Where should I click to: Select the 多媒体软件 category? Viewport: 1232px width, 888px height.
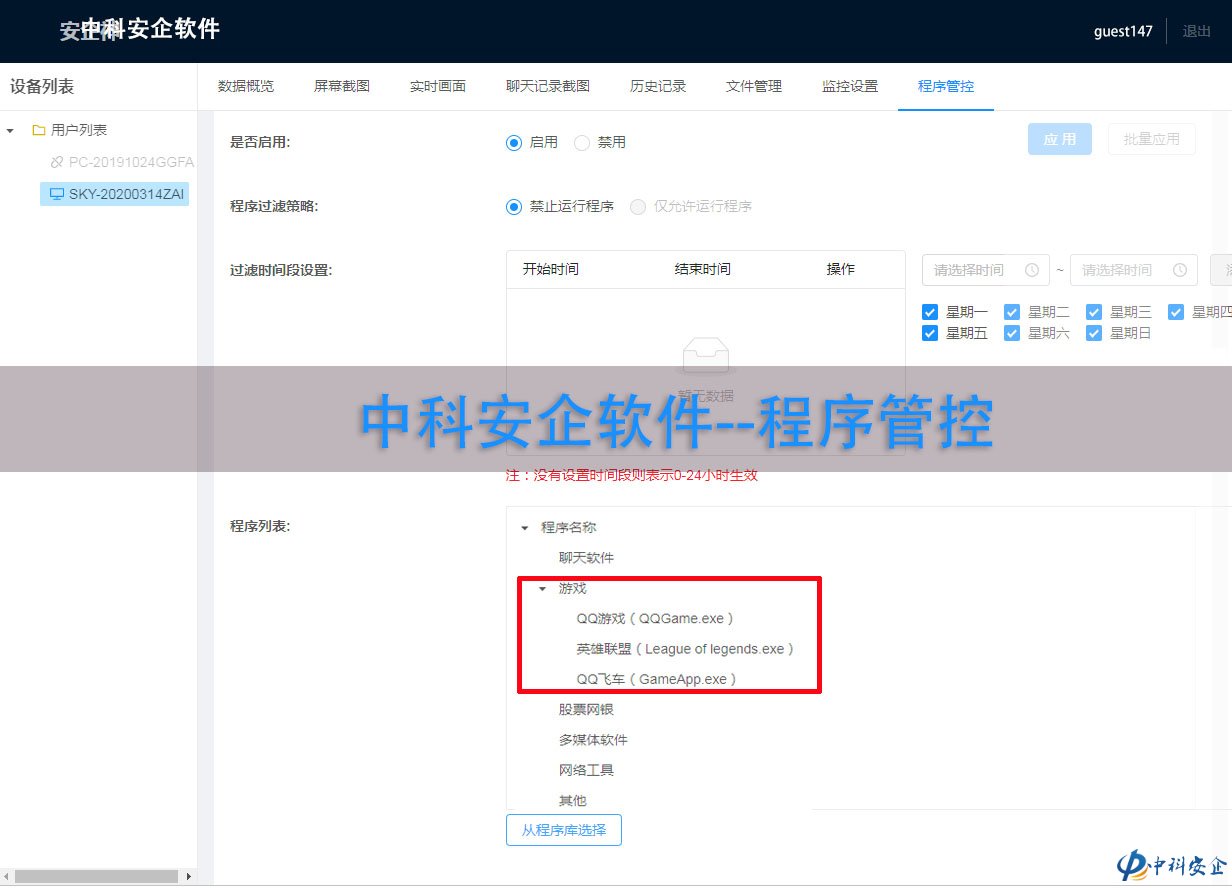(x=593, y=740)
